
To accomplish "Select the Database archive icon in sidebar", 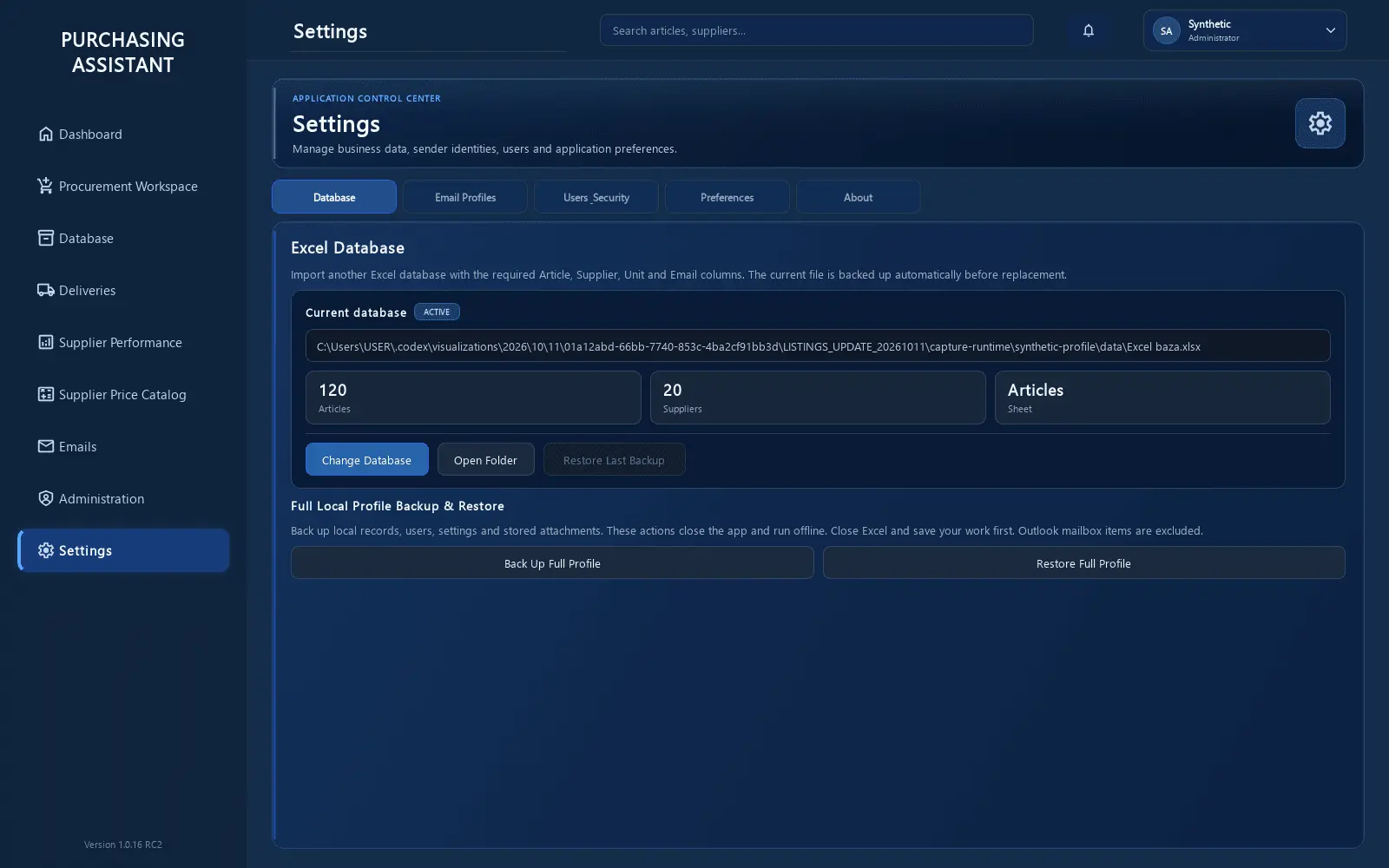I will [x=46, y=238].
